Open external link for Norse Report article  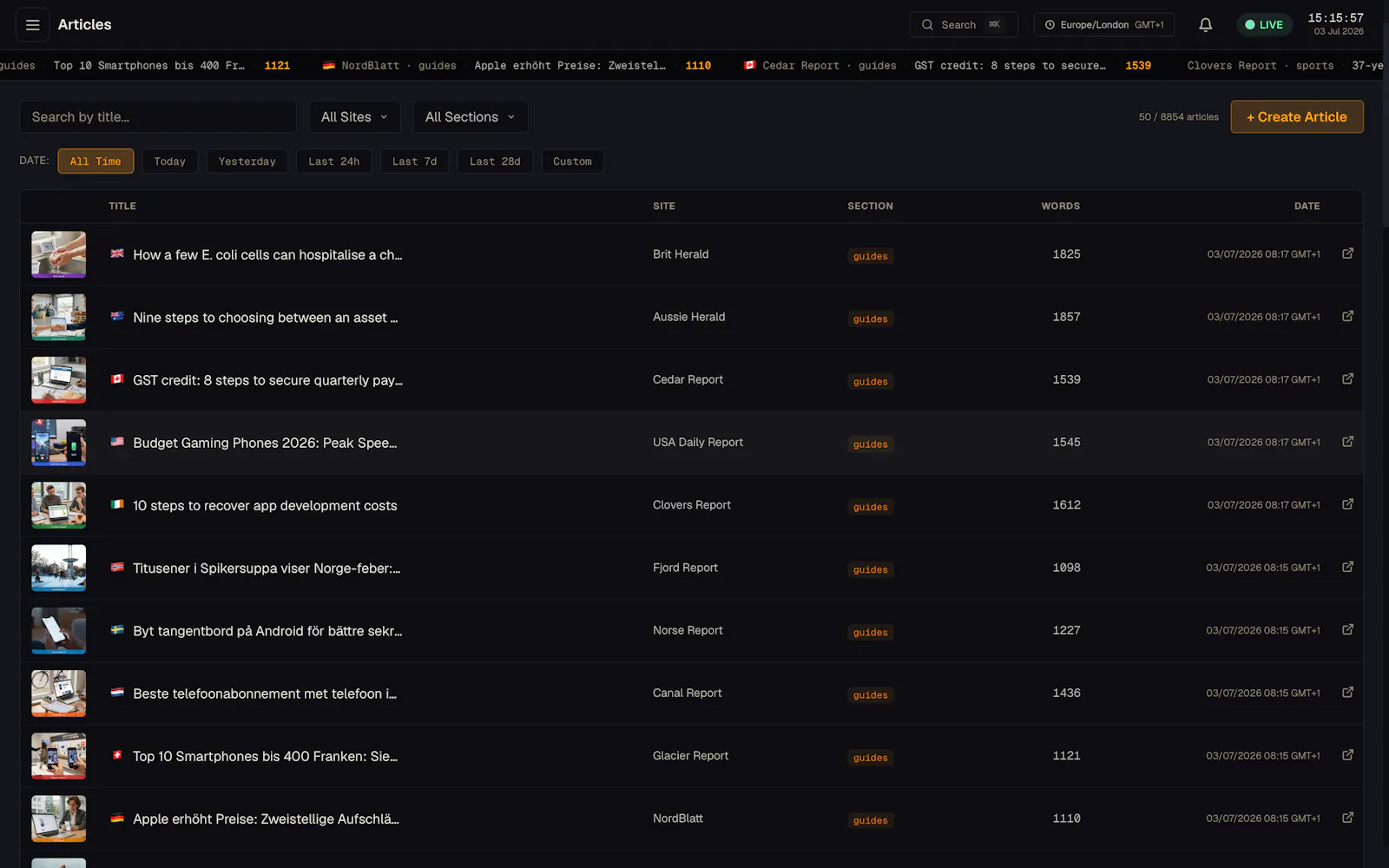(1347, 629)
